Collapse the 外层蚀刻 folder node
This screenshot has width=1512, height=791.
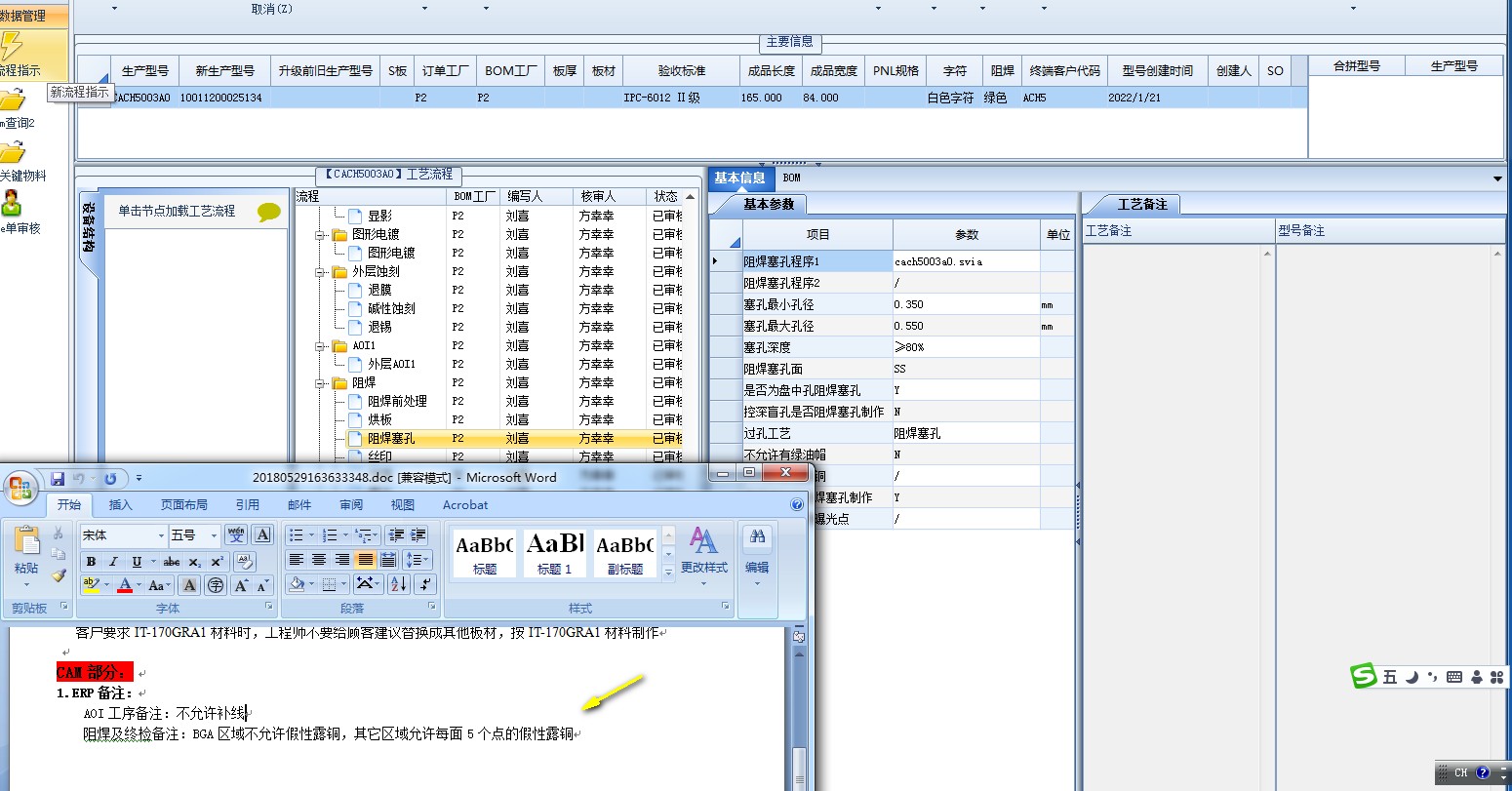[x=320, y=272]
